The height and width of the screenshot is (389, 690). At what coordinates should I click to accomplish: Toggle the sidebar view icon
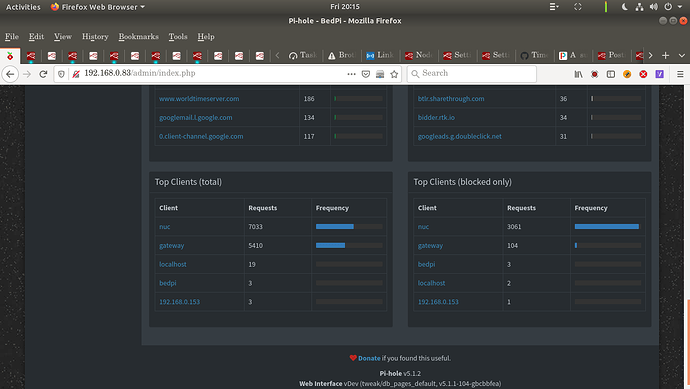pos(611,74)
